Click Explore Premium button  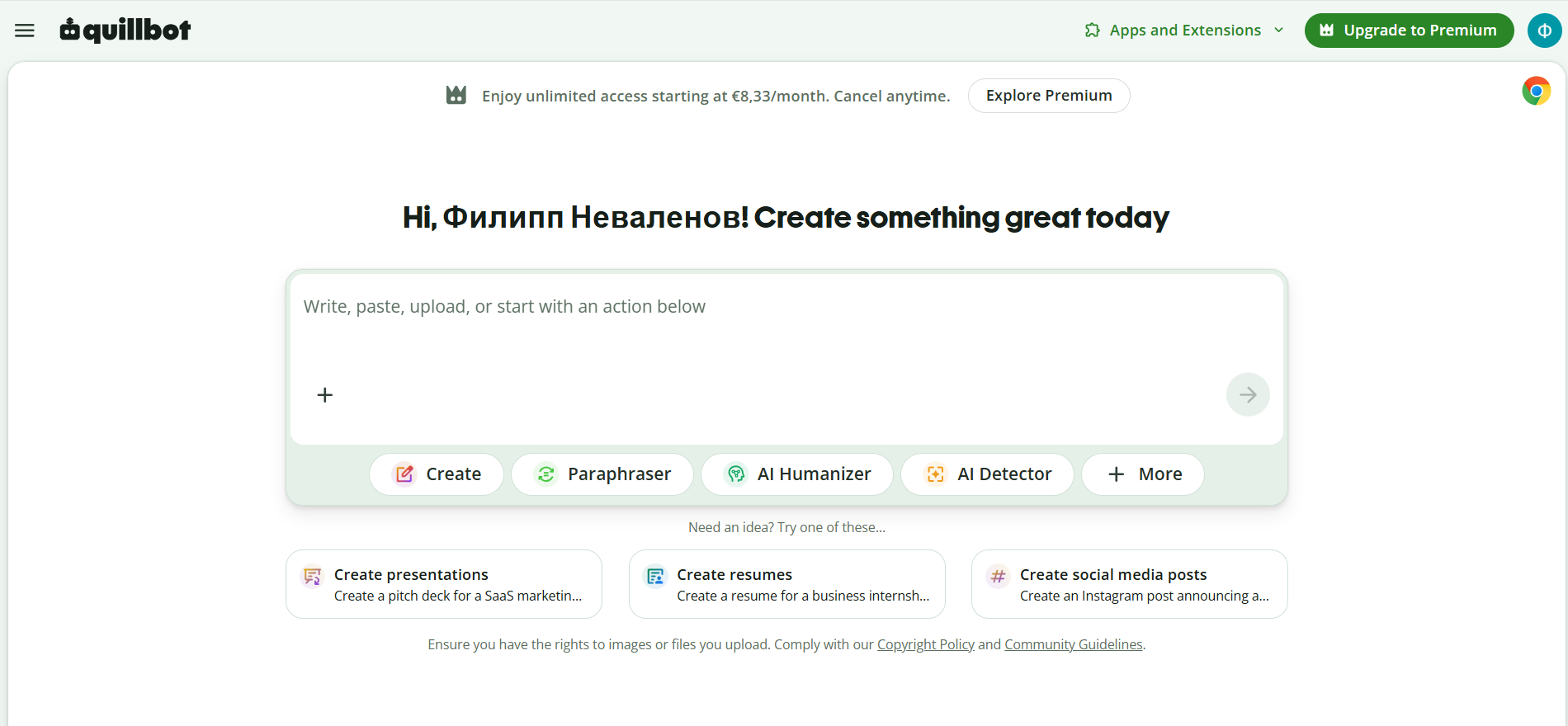1049,96
